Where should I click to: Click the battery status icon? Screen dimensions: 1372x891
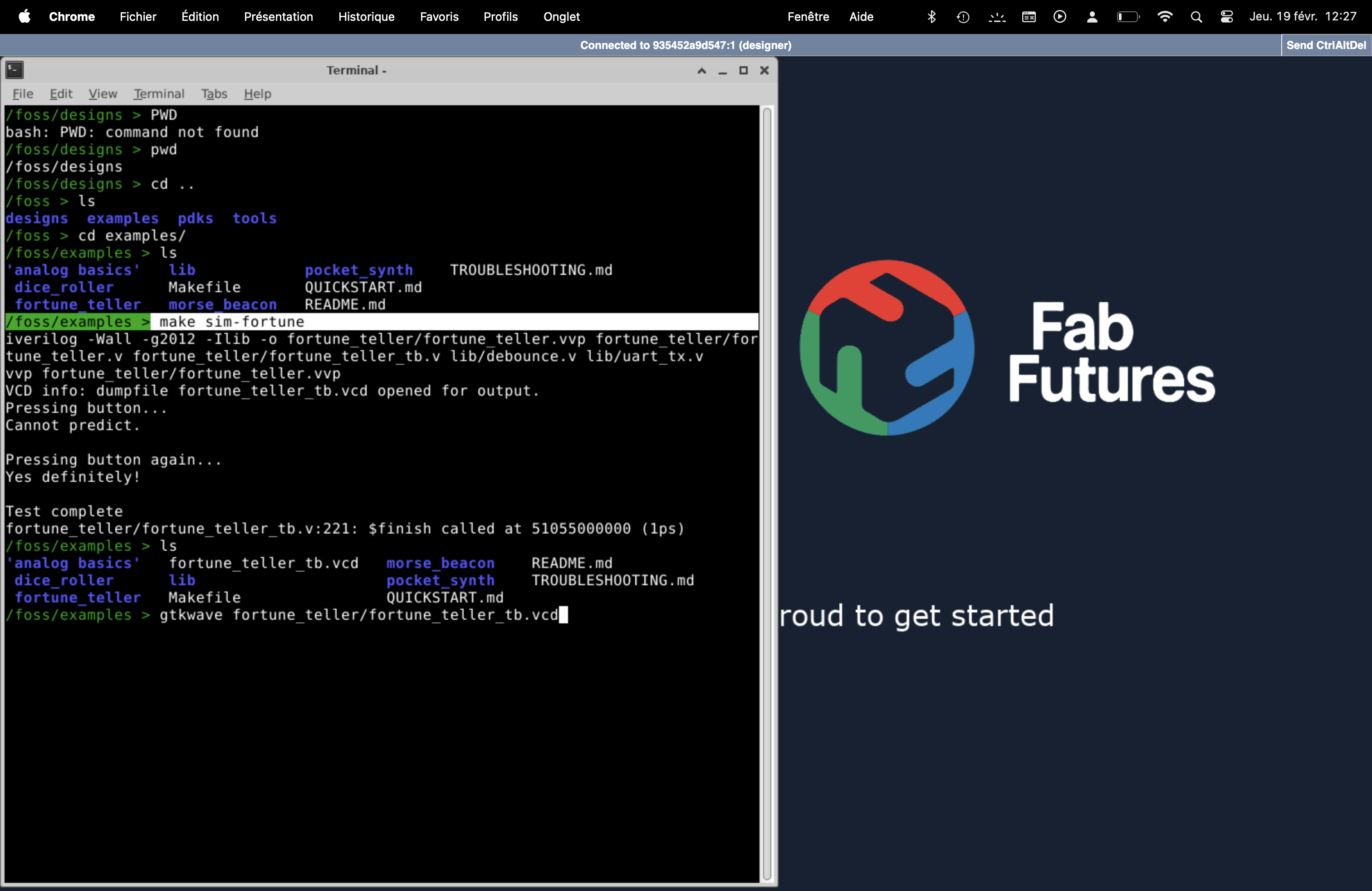1127,17
